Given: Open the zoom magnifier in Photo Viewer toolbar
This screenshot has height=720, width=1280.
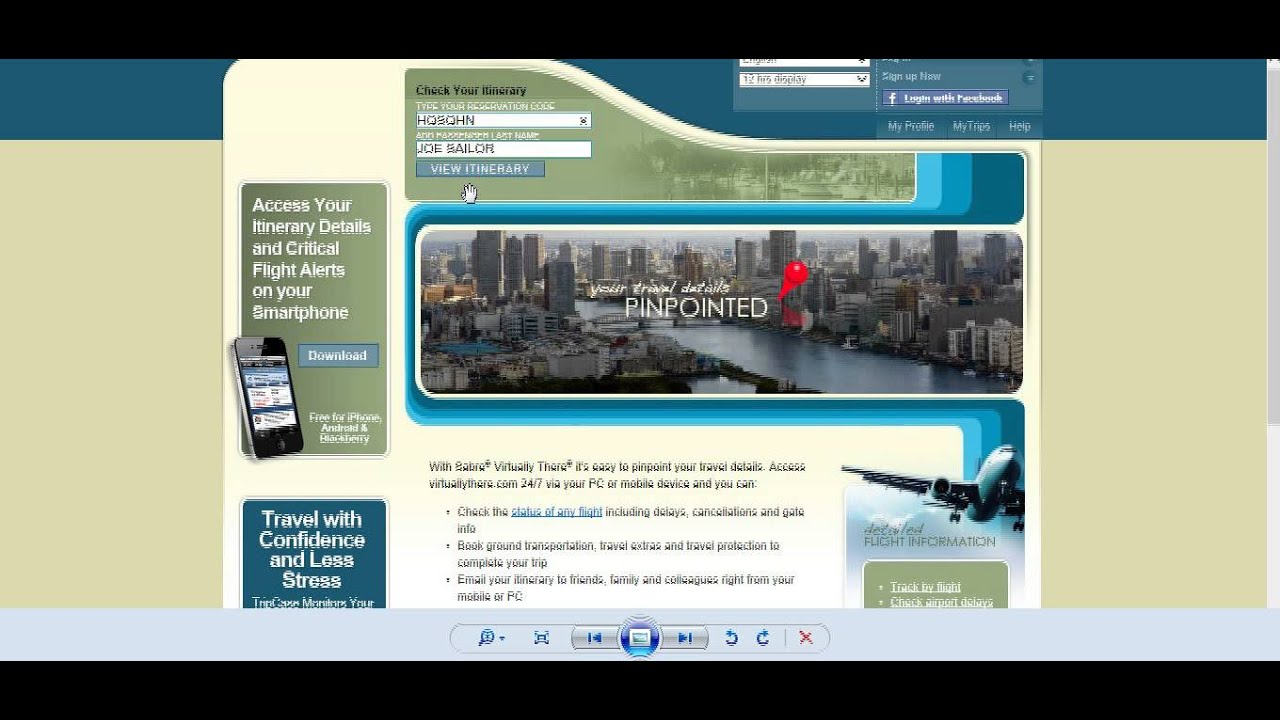Looking at the screenshot, I should [x=491, y=638].
